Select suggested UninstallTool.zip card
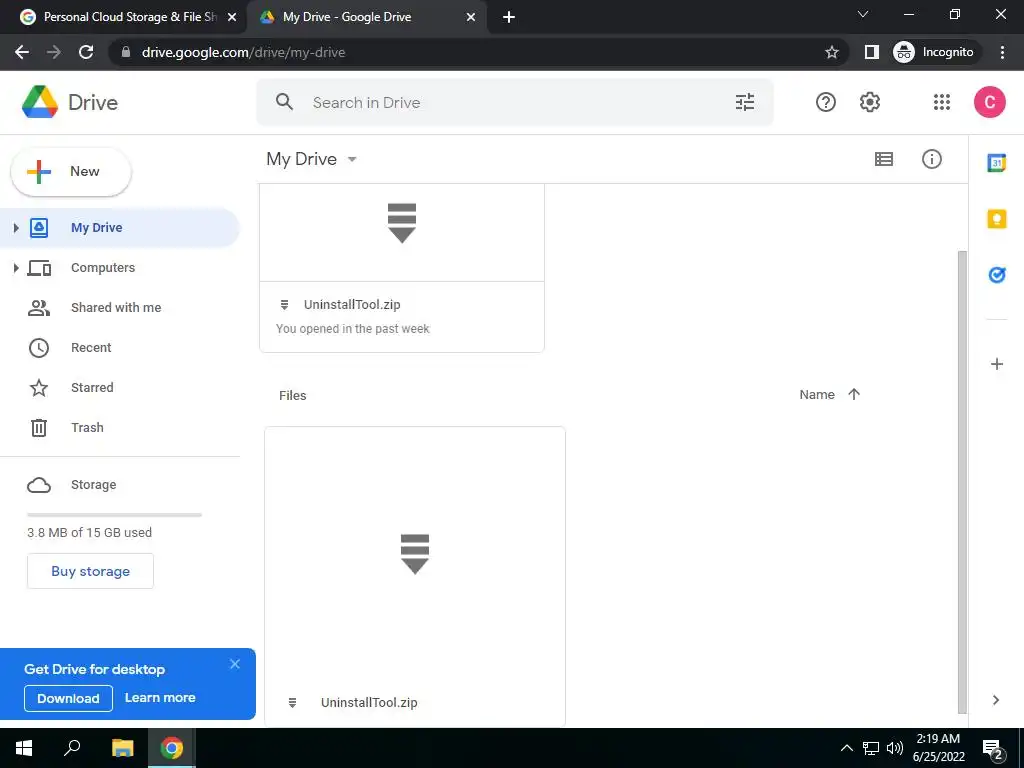The height and width of the screenshot is (768, 1024). tap(402, 268)
